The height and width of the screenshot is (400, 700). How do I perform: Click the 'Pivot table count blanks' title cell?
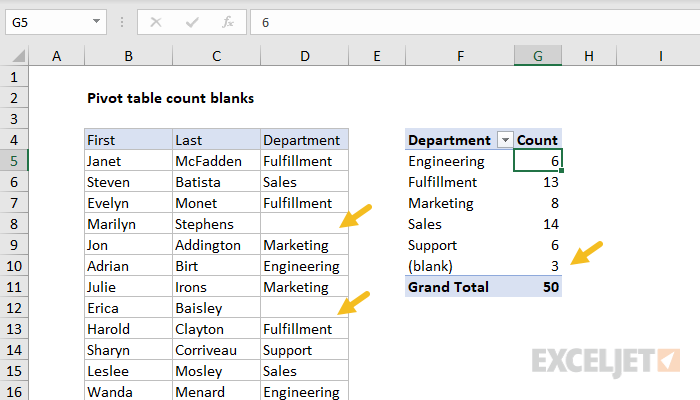[171, 98]
